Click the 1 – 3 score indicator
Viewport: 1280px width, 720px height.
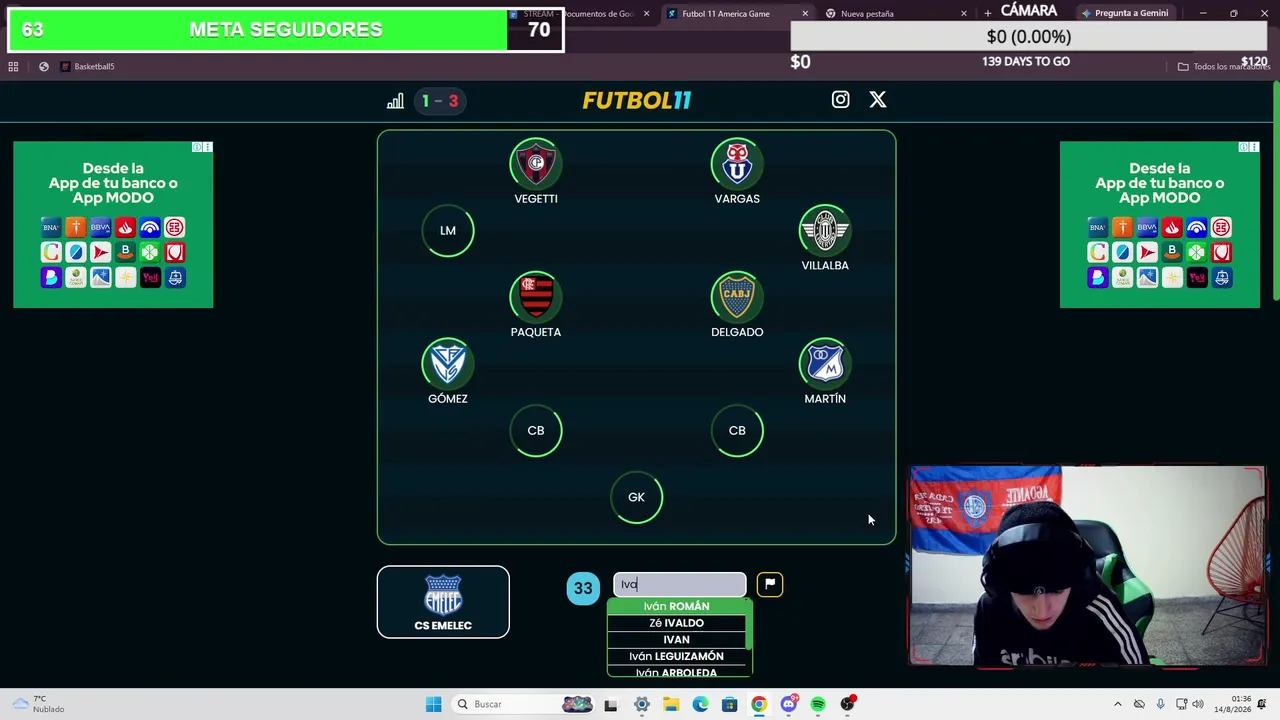[x=439, y=101]
